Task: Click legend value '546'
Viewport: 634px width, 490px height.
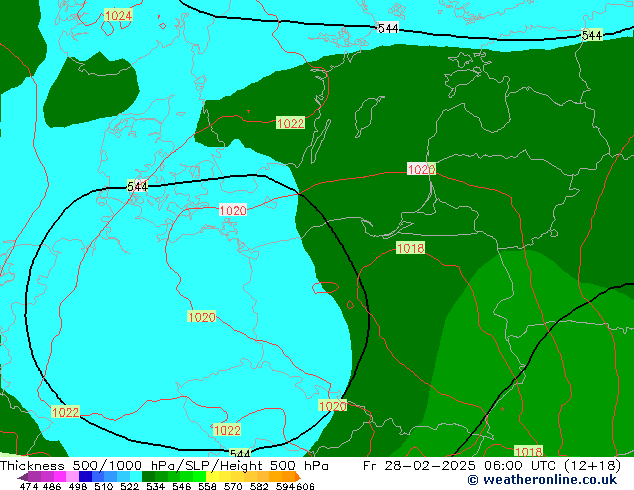Action: [x=182, y=486]
